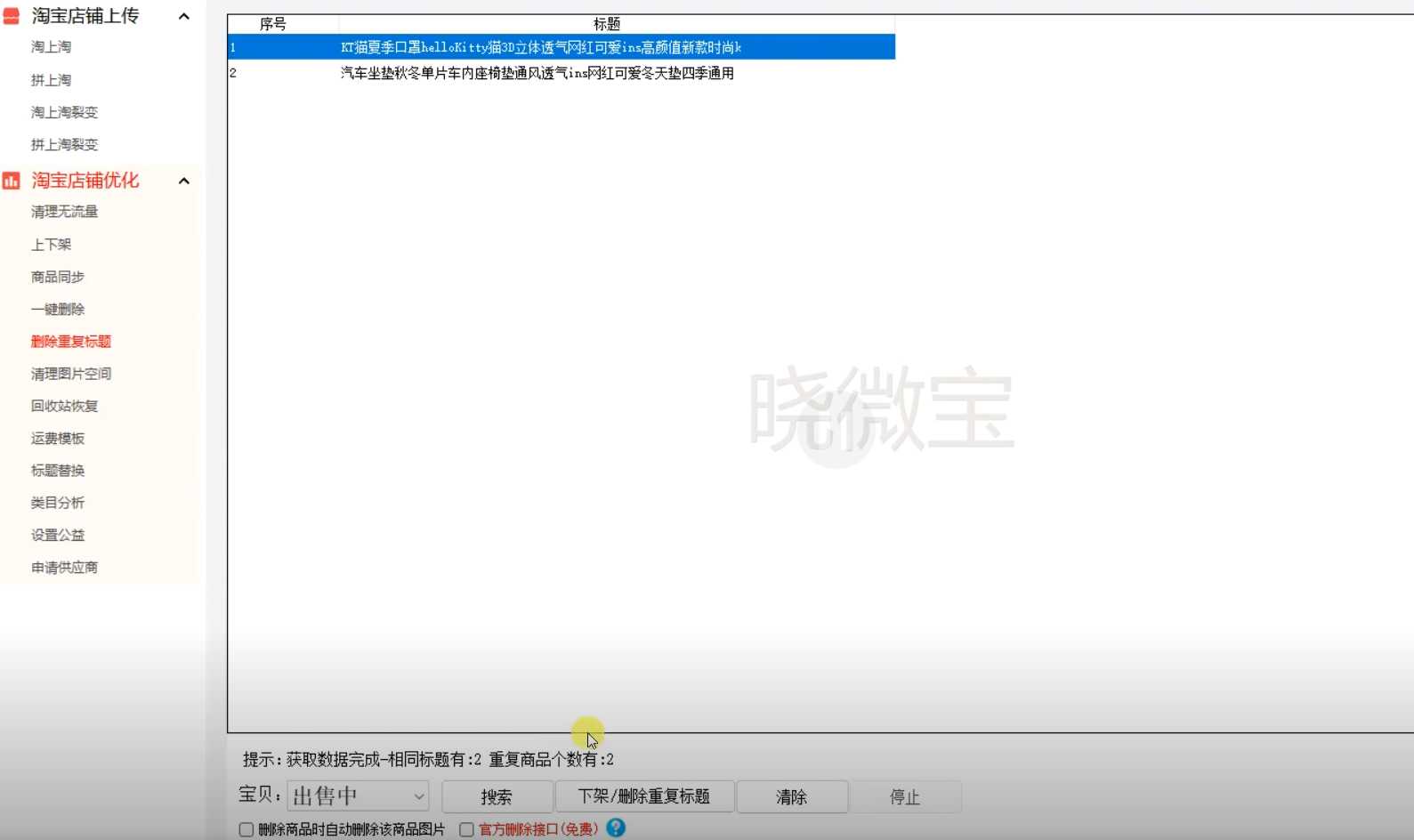Viewport: 1414px width, 840px height.
Task: Click the 淘宝店铺上传 section icon
Action: (12, 16)
